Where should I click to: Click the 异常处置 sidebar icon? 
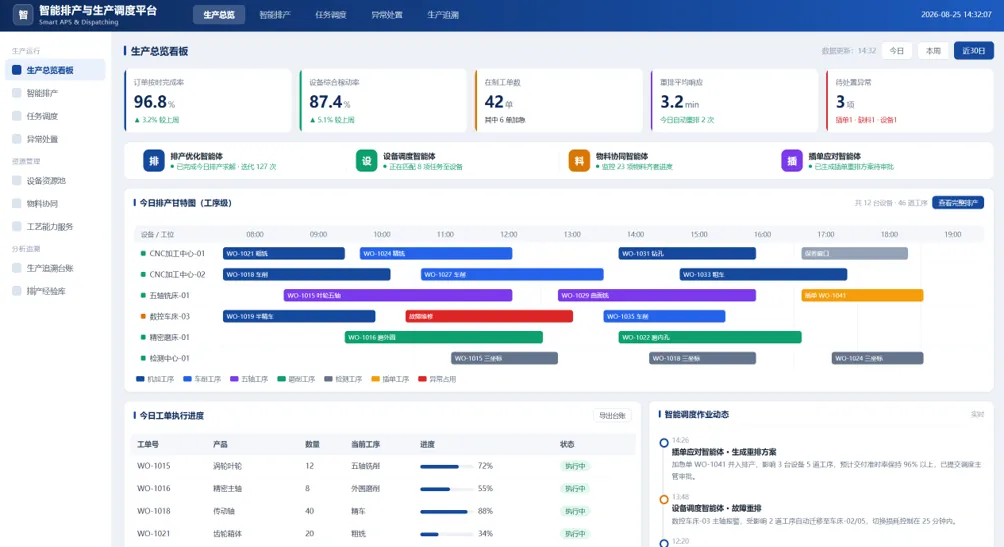pyautogui.click(x=17, y=139)
